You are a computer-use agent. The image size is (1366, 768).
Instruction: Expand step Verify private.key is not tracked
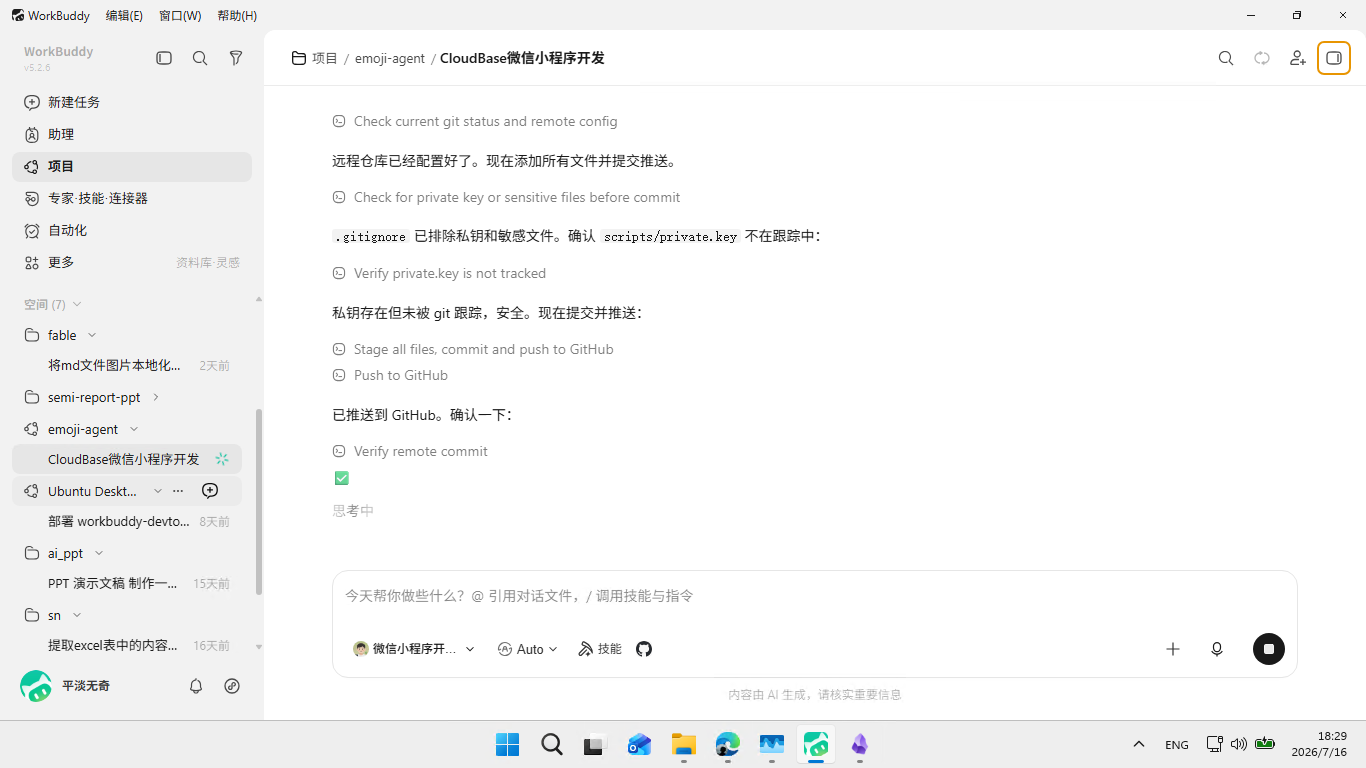click(439, 273)
